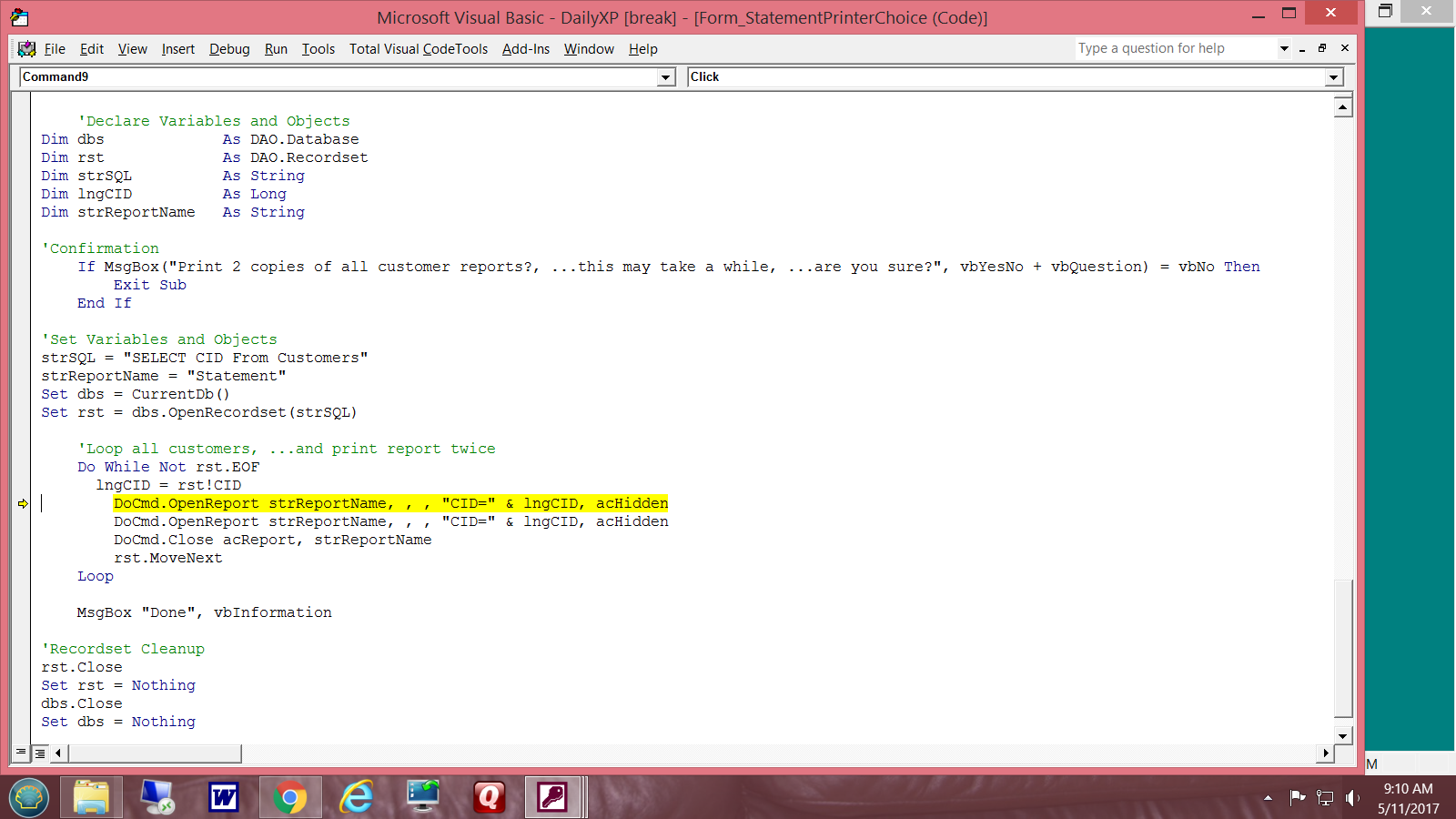Click the highlighted DoCmd.OpenReport line
The height and width of the screenshot is (819, 1456).
[x=390, y=503]
